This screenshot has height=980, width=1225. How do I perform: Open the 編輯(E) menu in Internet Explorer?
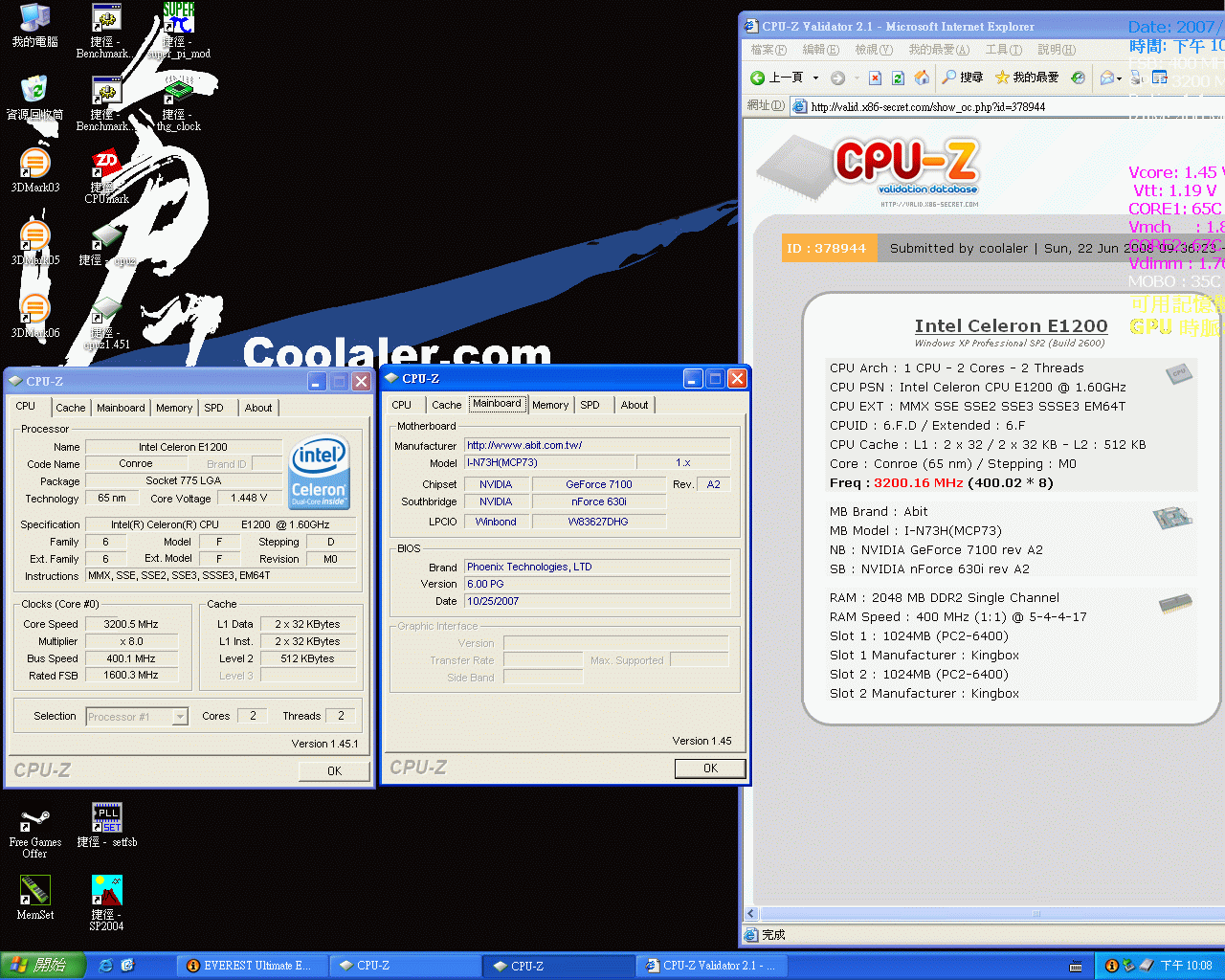[820, 50]
